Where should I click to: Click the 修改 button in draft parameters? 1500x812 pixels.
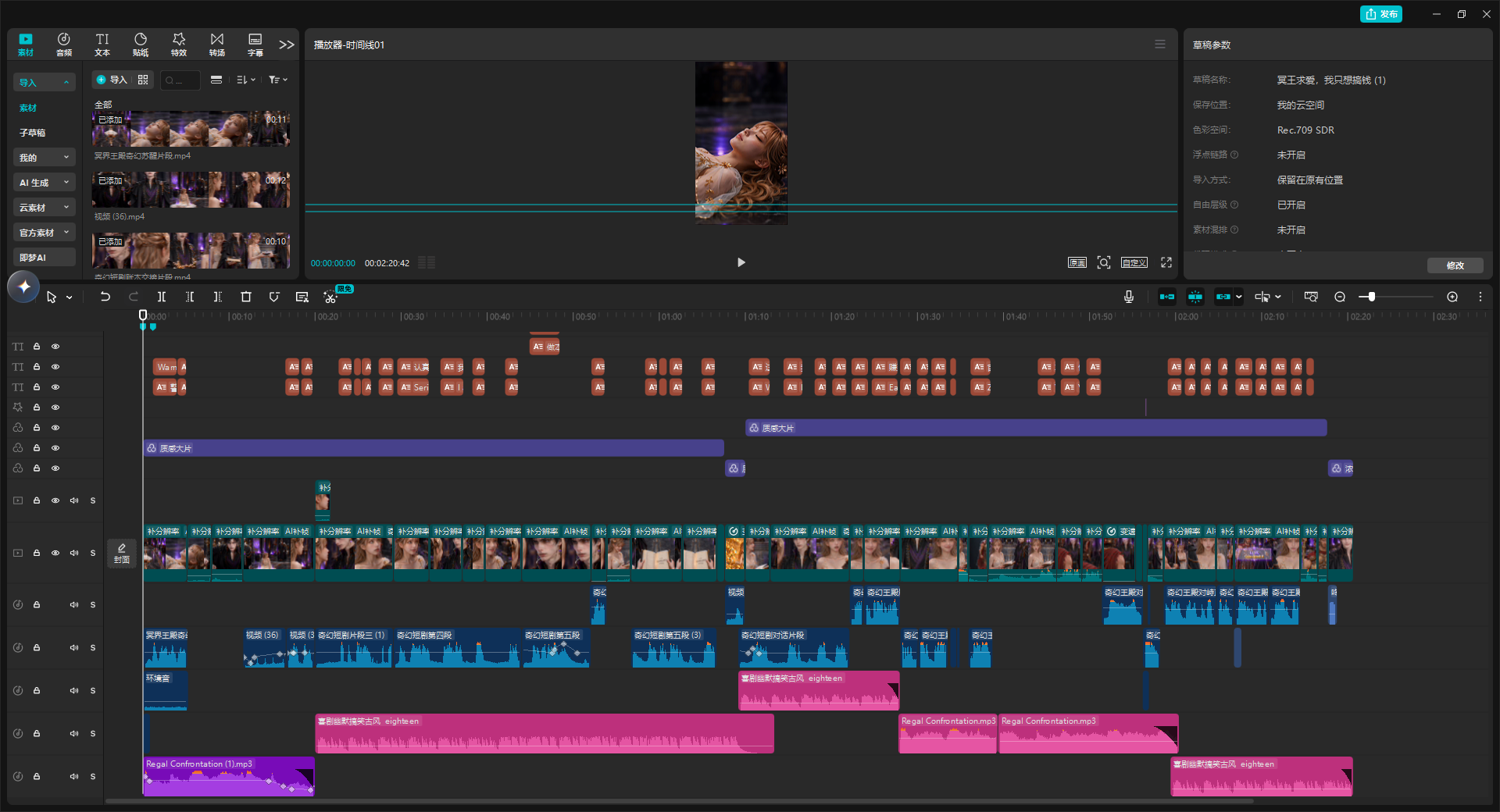1455,265
